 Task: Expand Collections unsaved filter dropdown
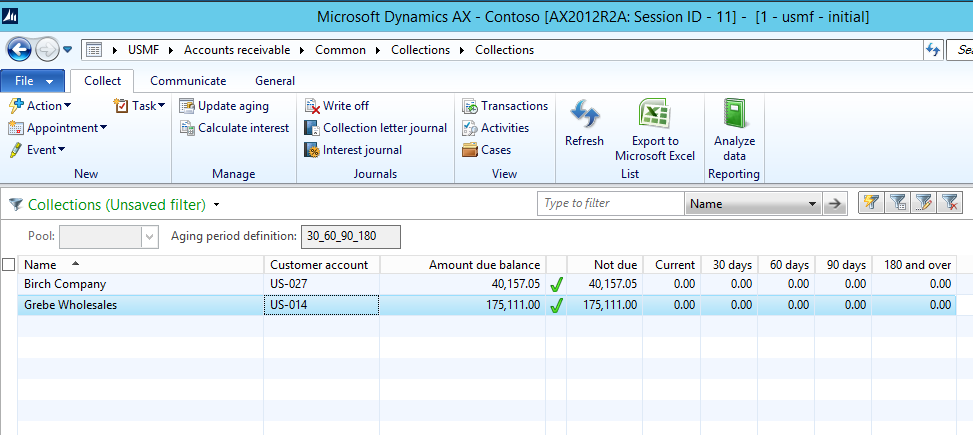click(217, 205)
